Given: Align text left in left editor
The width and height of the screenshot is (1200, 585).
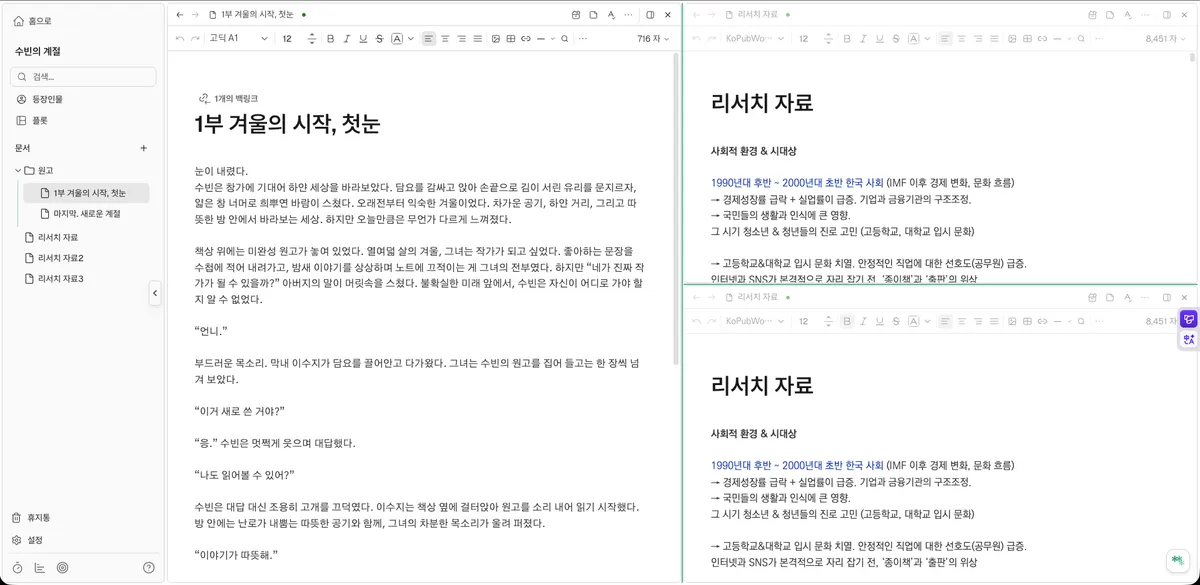Looking at the screenshot, I should coord(429,39).
